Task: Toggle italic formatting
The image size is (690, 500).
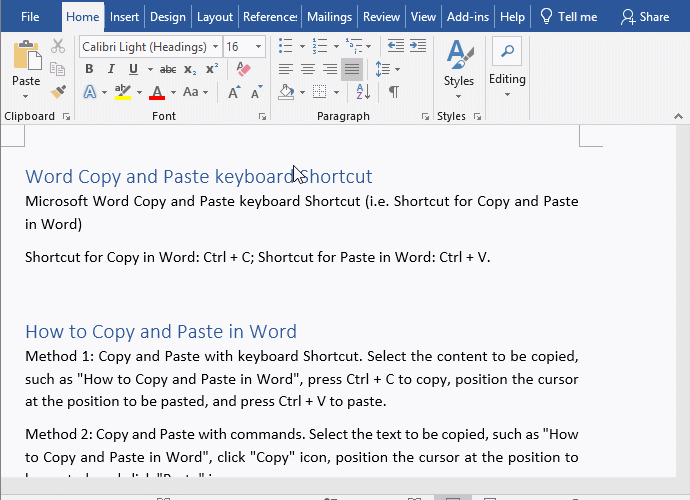Action: (x=111, y=69)
